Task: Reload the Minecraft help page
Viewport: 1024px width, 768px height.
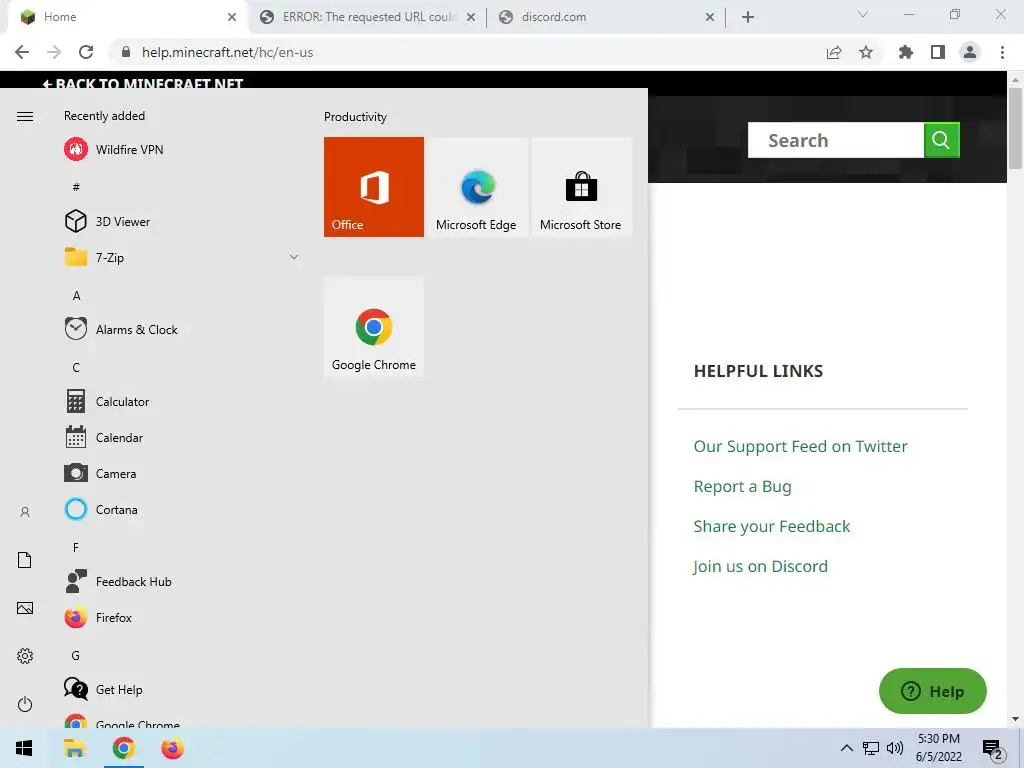Action: (86, 52)
